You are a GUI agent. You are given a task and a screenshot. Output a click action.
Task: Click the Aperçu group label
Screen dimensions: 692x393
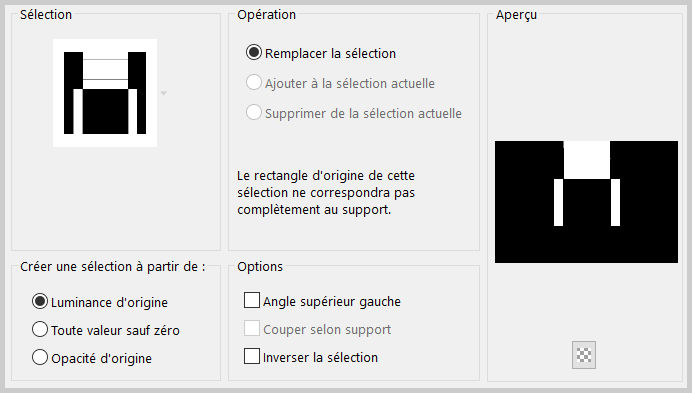point(516,15)
